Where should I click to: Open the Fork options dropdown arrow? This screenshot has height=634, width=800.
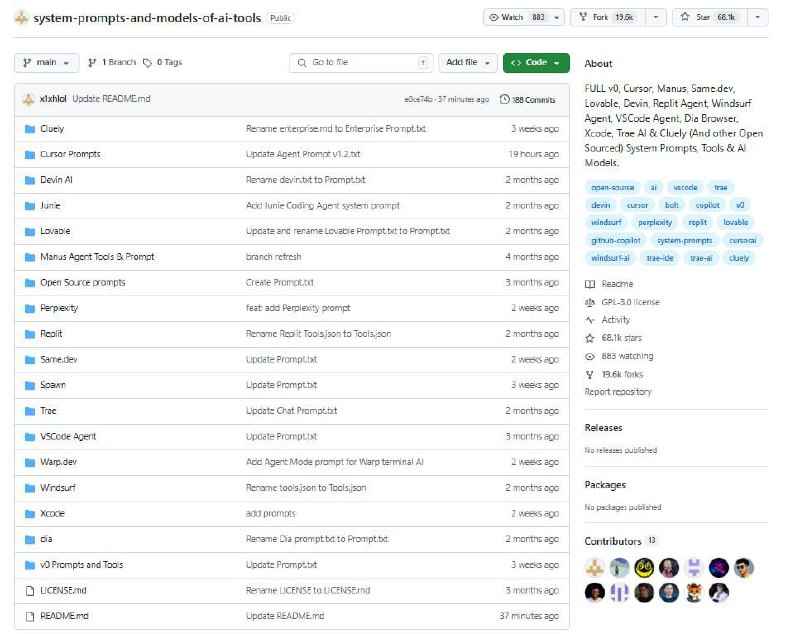click(x=656, y=17)
